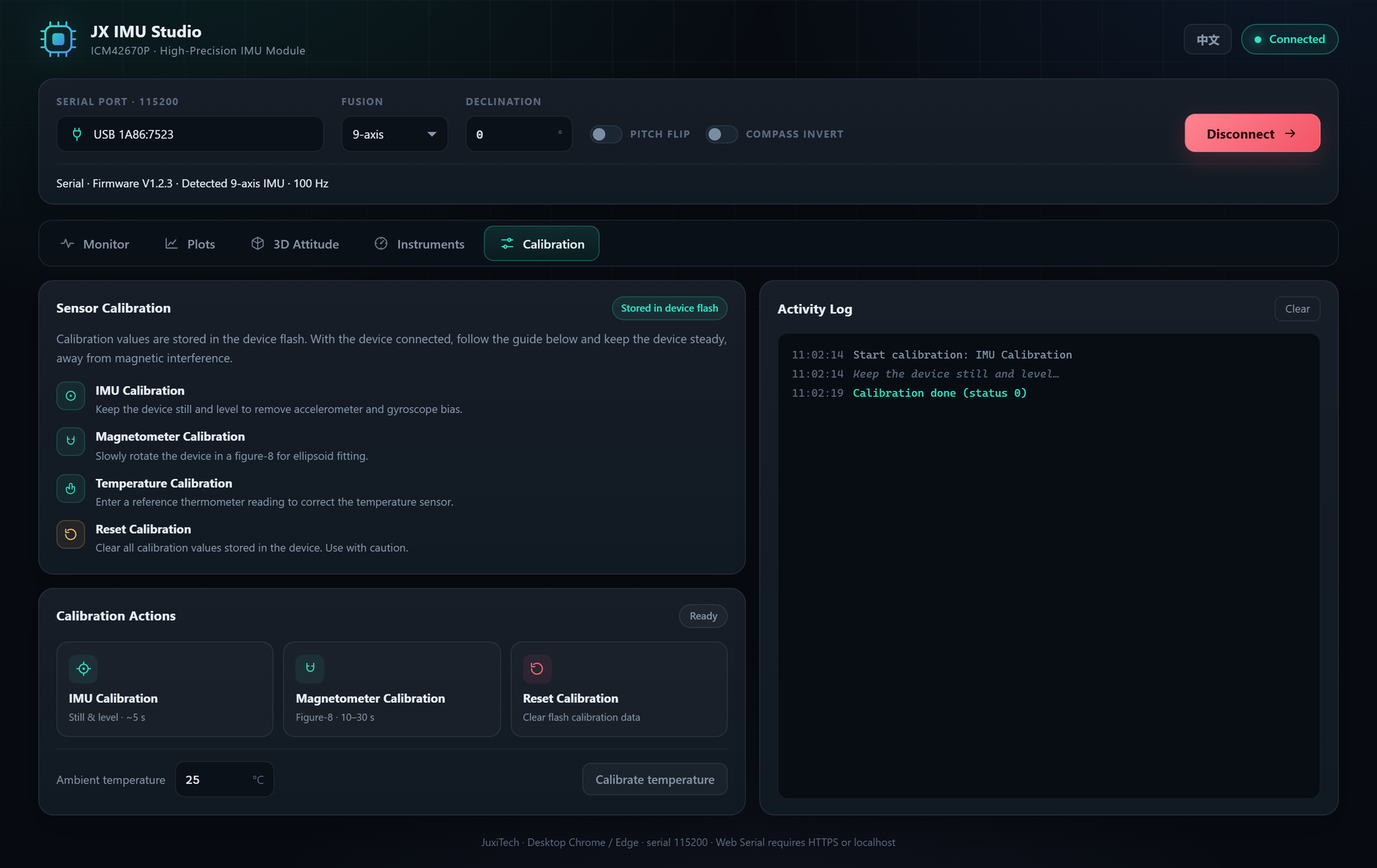The width and height of the screenshot is (1377, 868).
Task: Click the 'Calibration done (status 0)' log entry
Action: pyautogui.click(x=940, y=393)
